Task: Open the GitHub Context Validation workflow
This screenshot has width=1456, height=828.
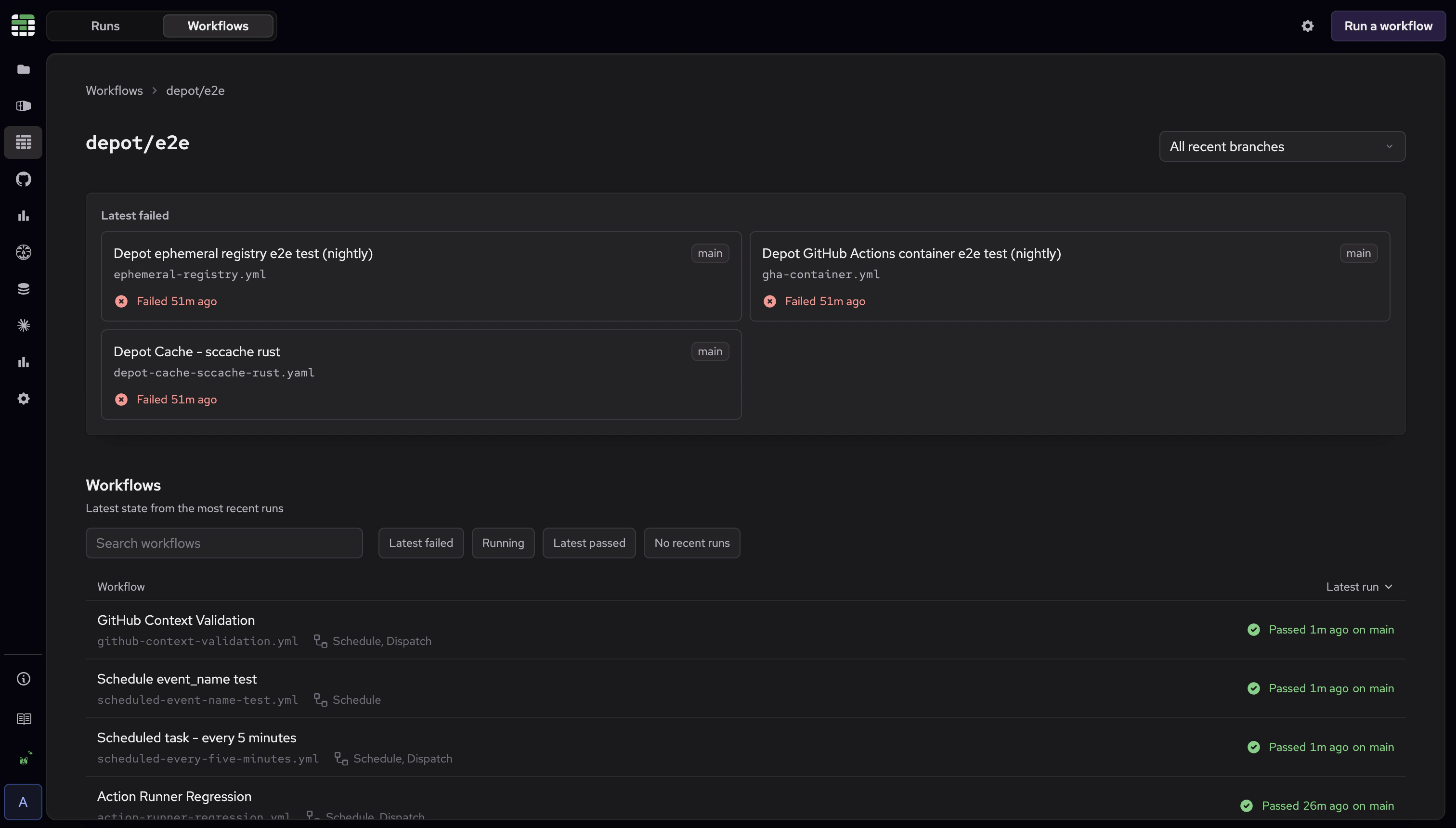Action: pos(745,630)
